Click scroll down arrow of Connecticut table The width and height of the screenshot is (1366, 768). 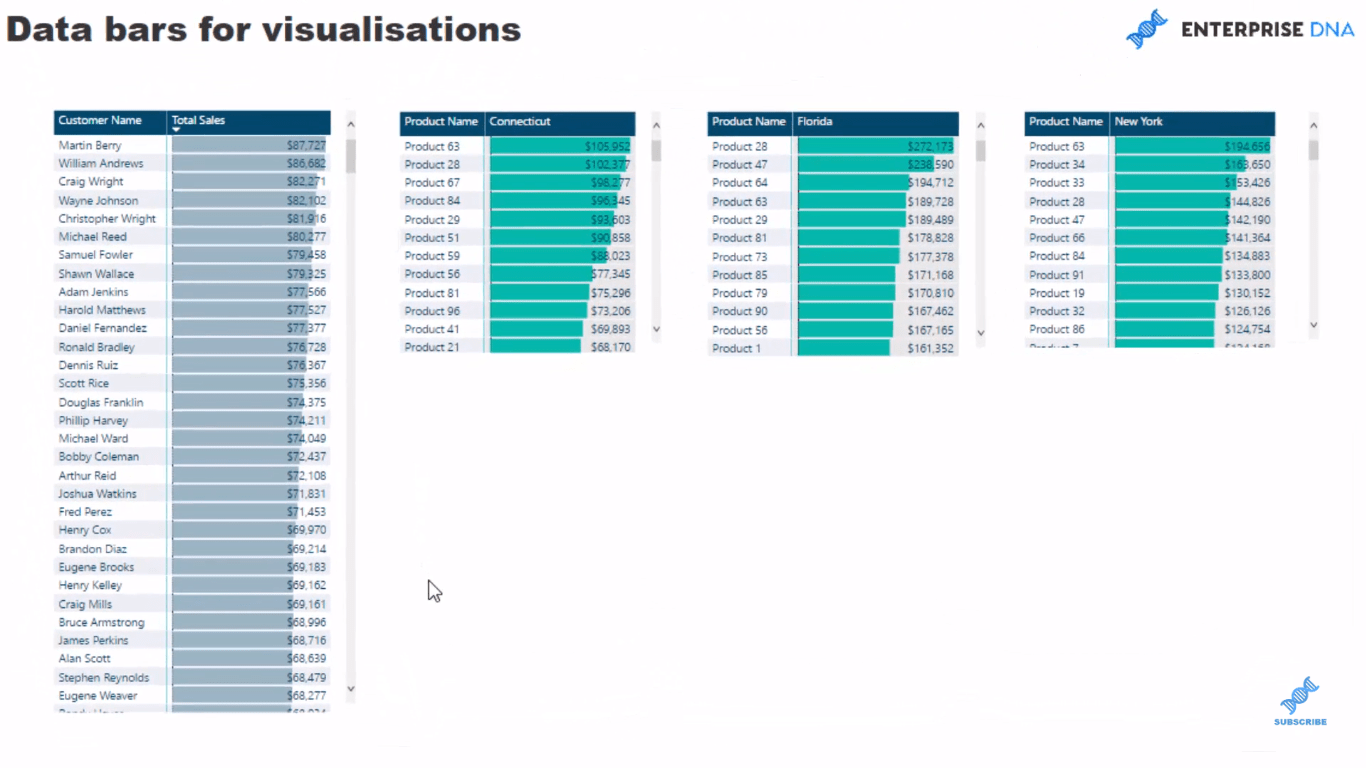656,328
